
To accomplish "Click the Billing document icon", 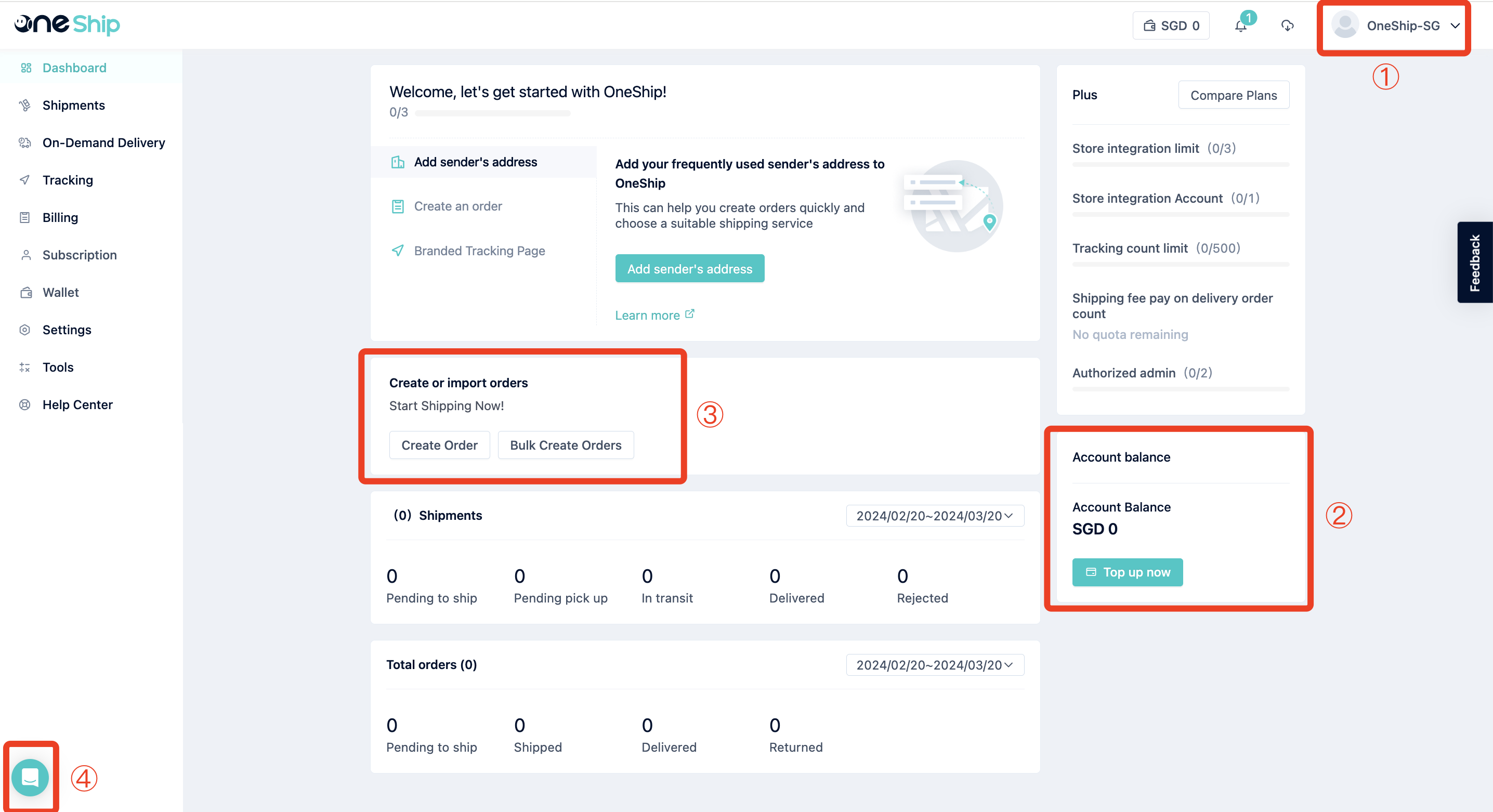I will point(24,217).
